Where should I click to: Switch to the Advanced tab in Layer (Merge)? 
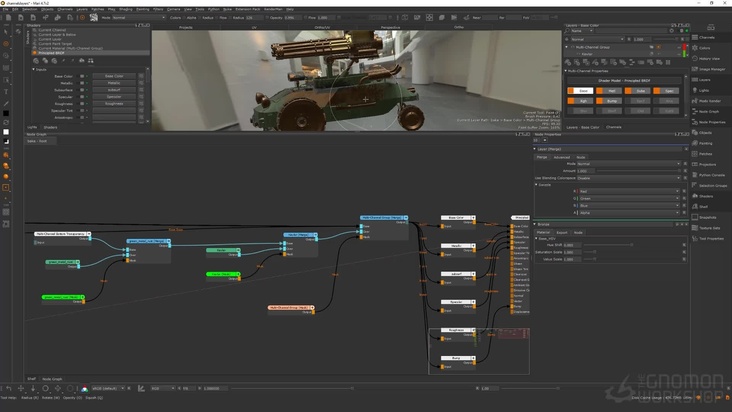[561, 157]
